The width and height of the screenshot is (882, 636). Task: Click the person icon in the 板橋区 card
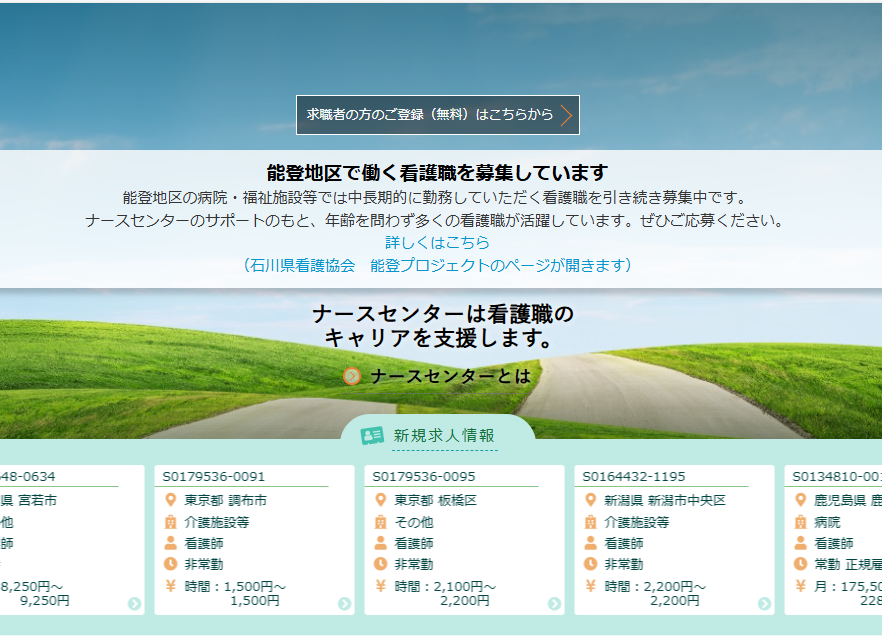[x=381, y=543]
